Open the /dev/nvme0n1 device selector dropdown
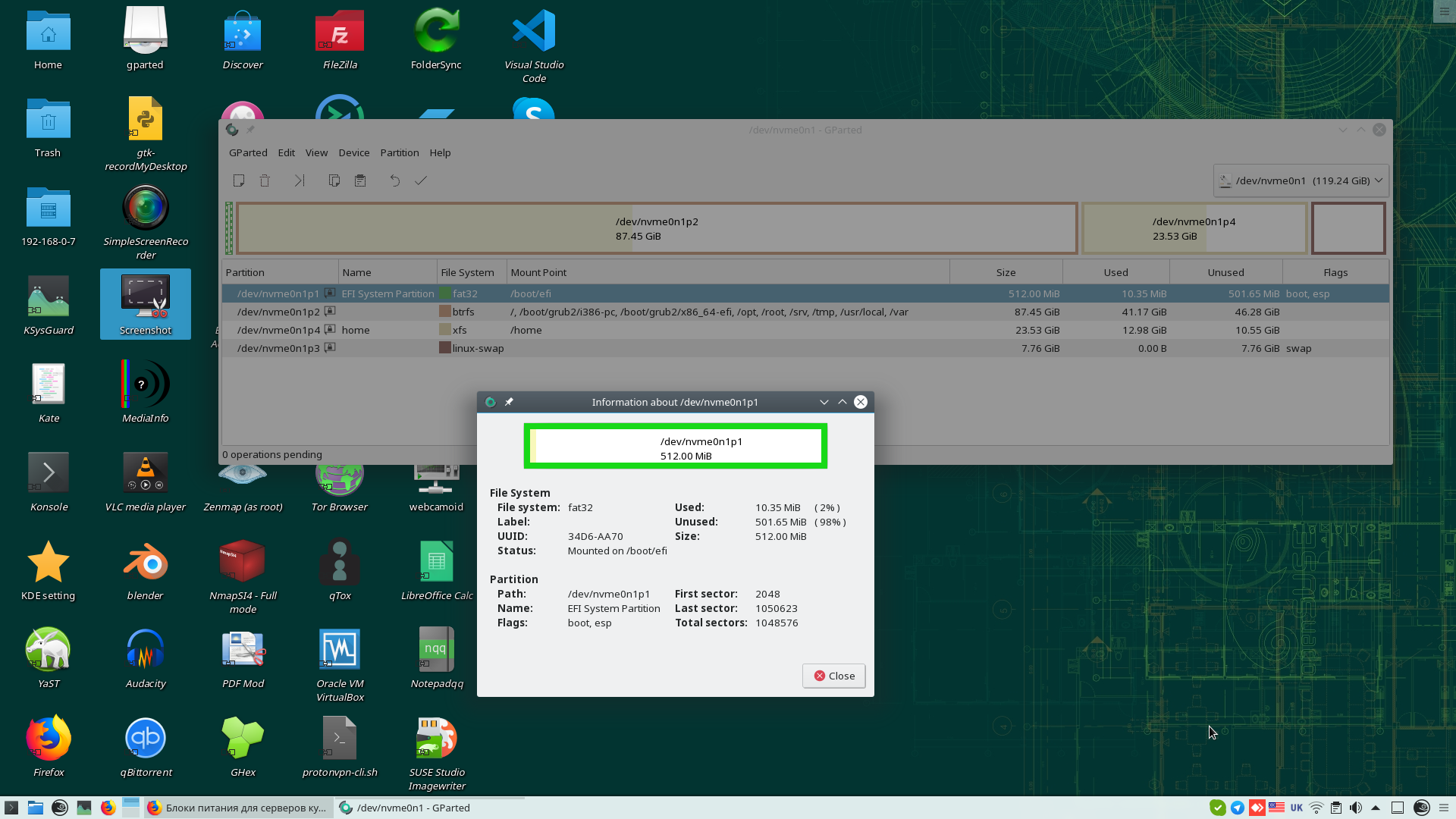 tap(1301, 180)
